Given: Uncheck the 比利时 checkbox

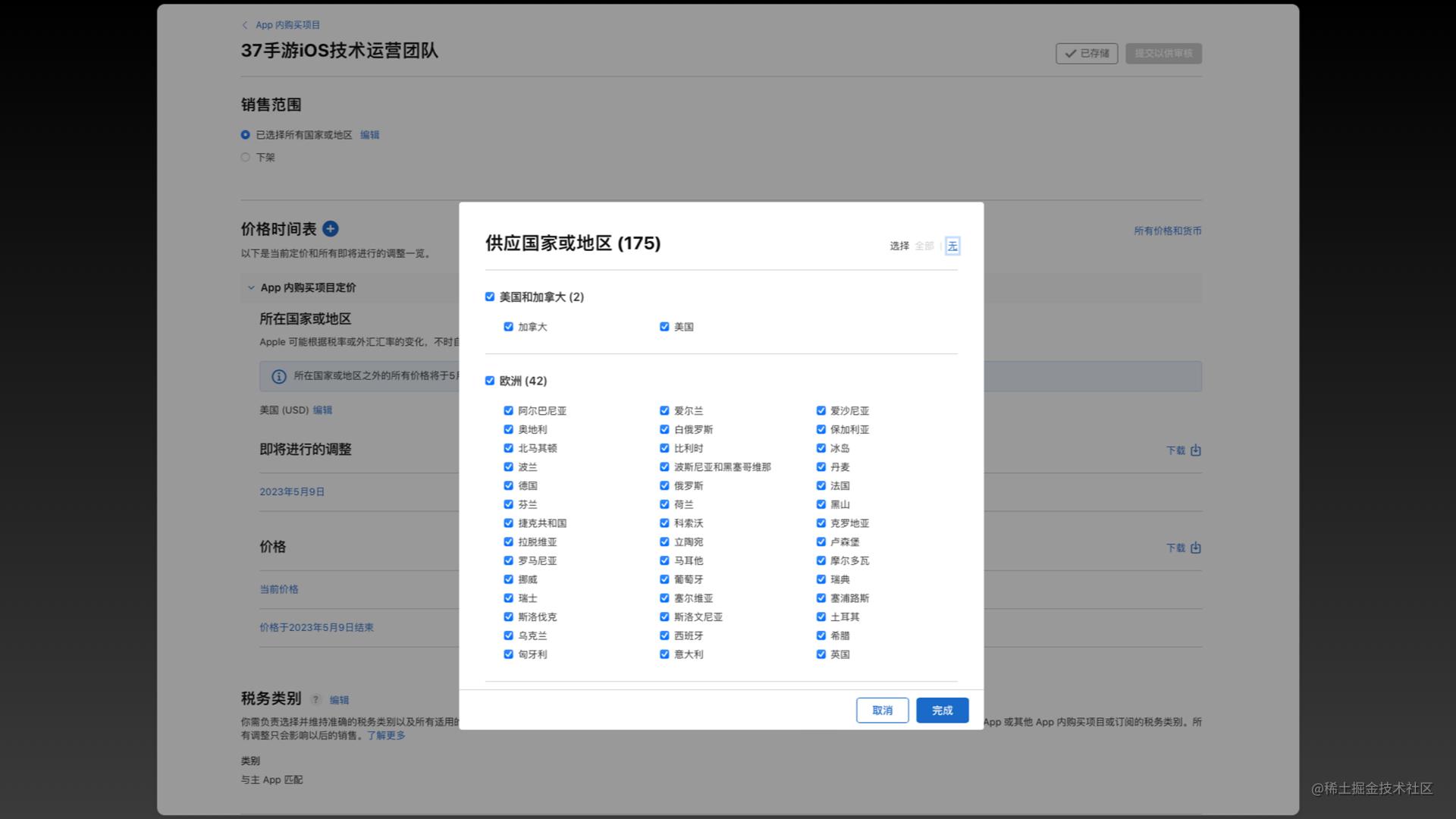Looking at the screenshot, I should click(x=664, y=448).
